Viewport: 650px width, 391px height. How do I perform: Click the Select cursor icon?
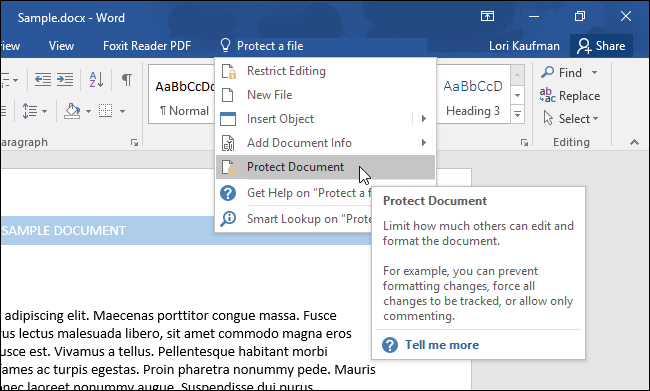tap(548, 118)
